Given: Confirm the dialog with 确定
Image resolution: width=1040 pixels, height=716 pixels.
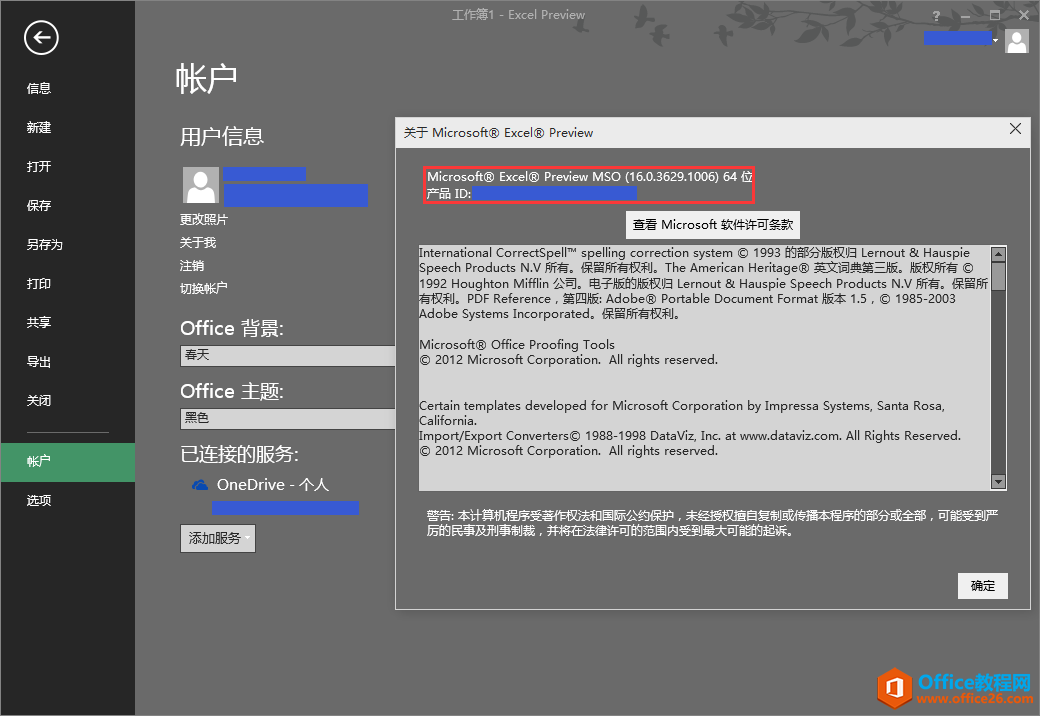Looking at the screenshot, I should pos(983,586).
